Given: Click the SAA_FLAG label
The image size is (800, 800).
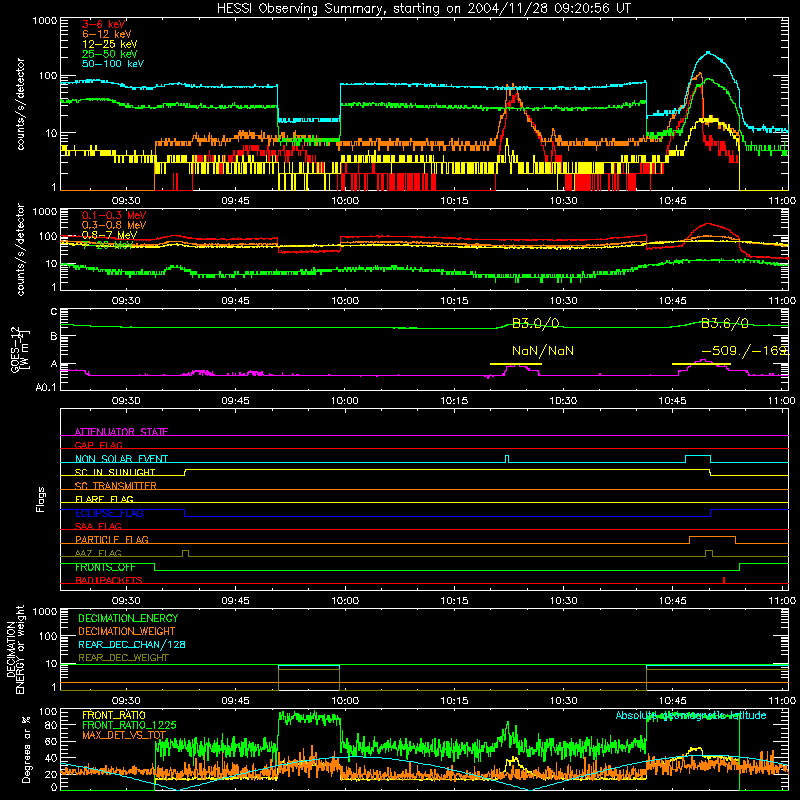Looking at the screenshot, I should (x=98, y=526).
